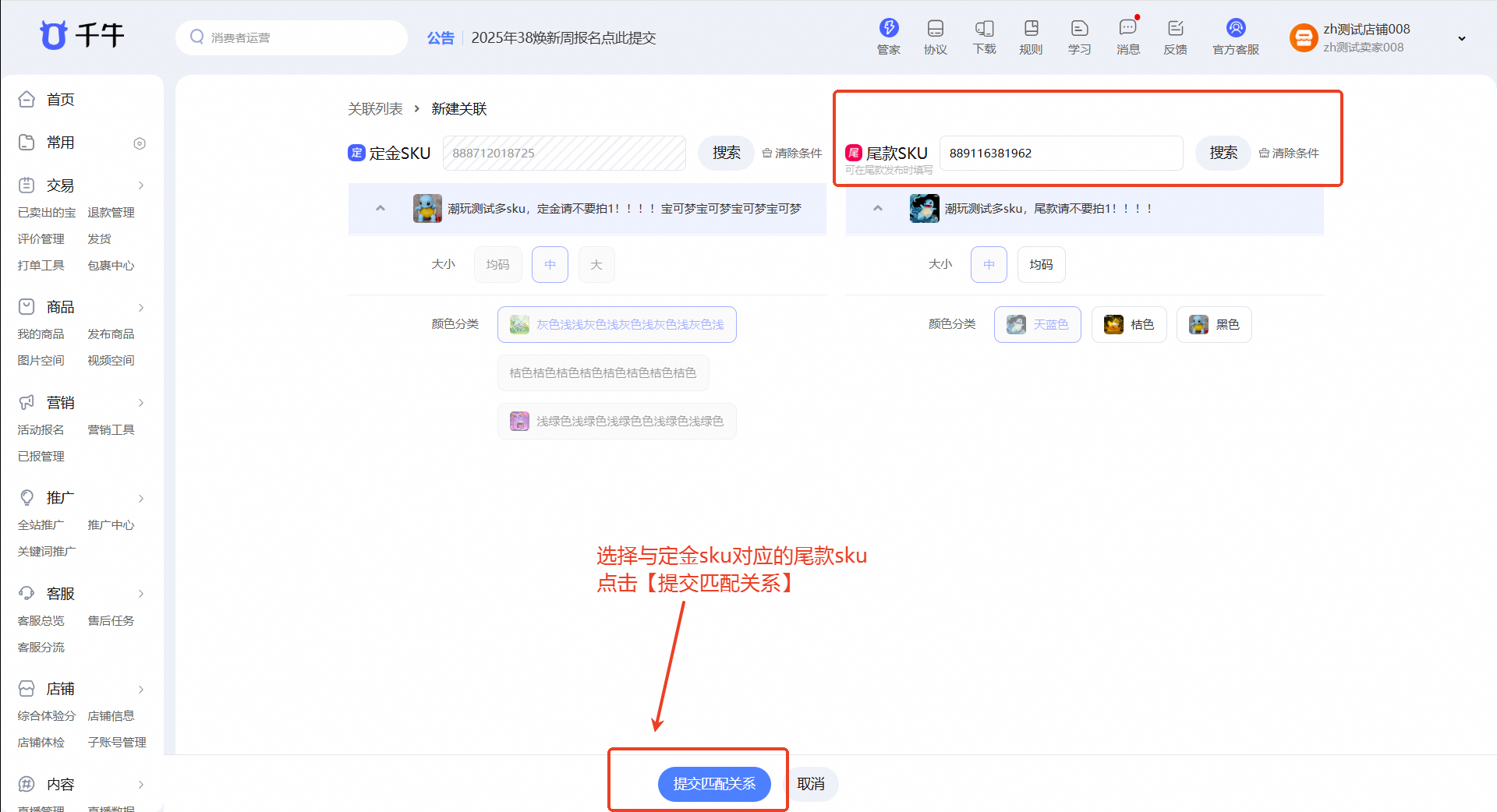Screen dimensions: 1497x812
Task: Open the 规则 rules icon
Action: point(1031,28)
